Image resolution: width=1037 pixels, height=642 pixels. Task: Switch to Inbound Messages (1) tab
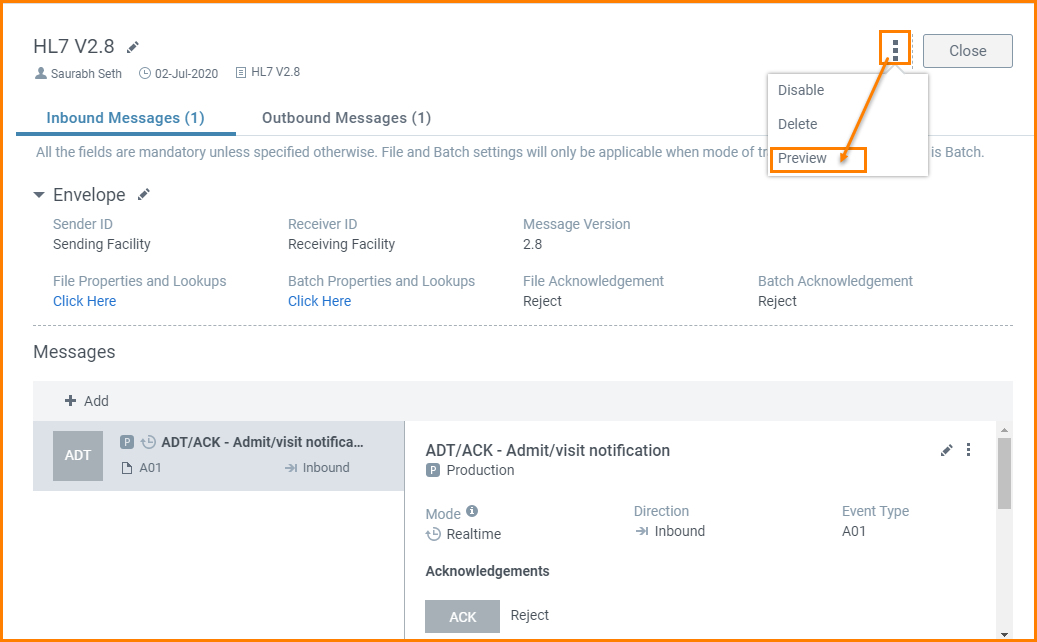click(125, 118)
